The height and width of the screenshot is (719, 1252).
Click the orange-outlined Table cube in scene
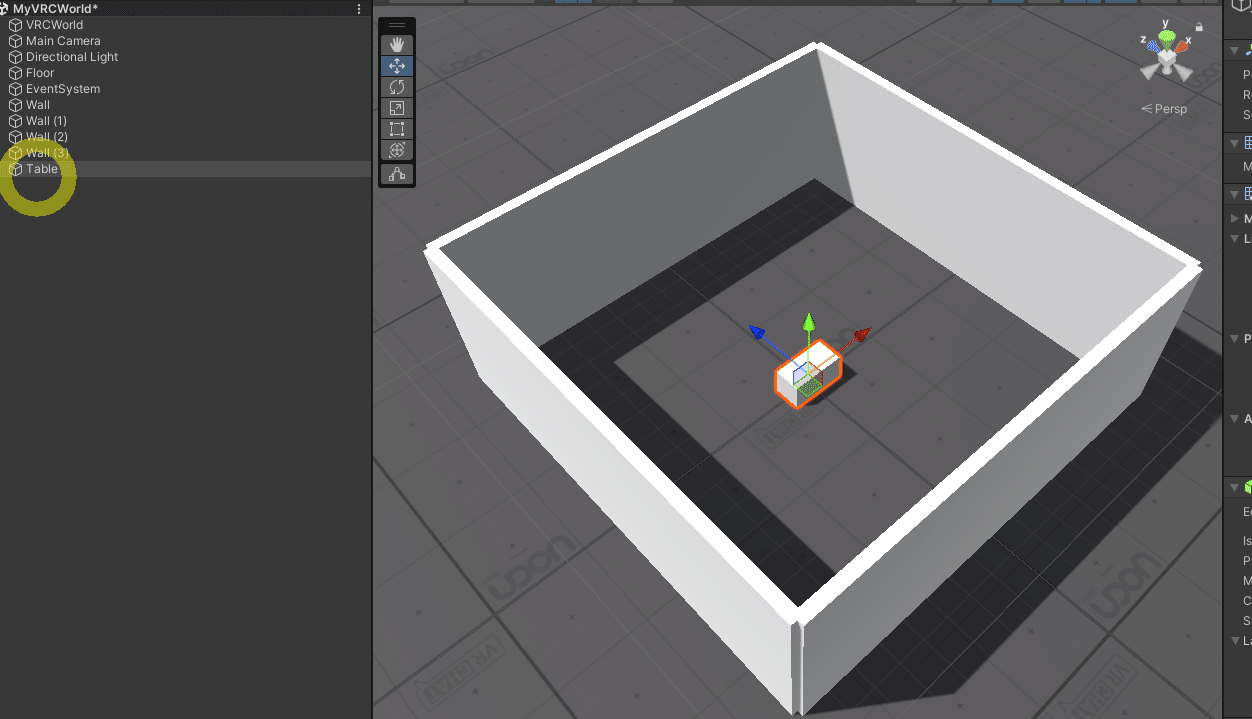click(808, 374)
